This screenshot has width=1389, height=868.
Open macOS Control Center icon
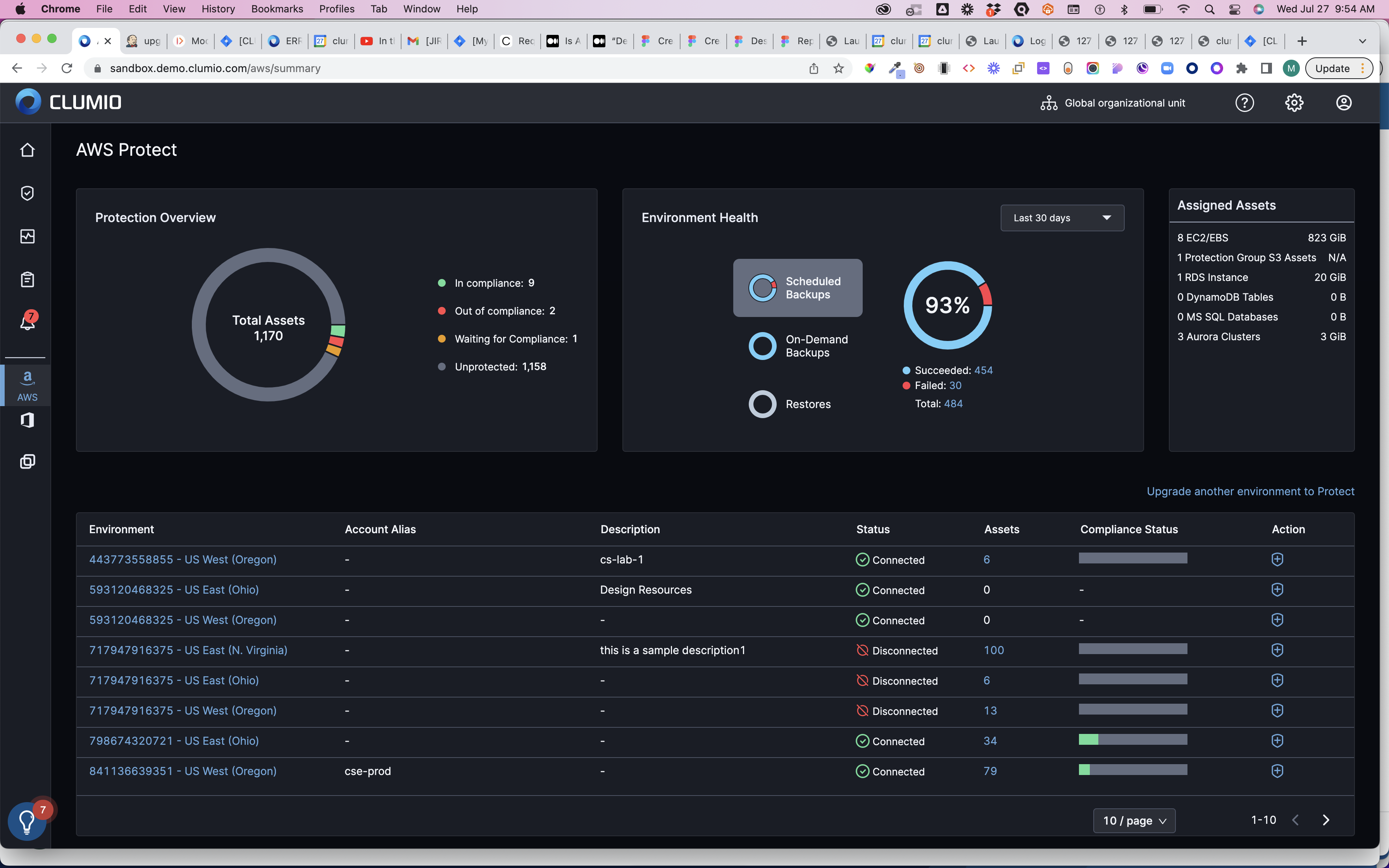point(1234,9)
